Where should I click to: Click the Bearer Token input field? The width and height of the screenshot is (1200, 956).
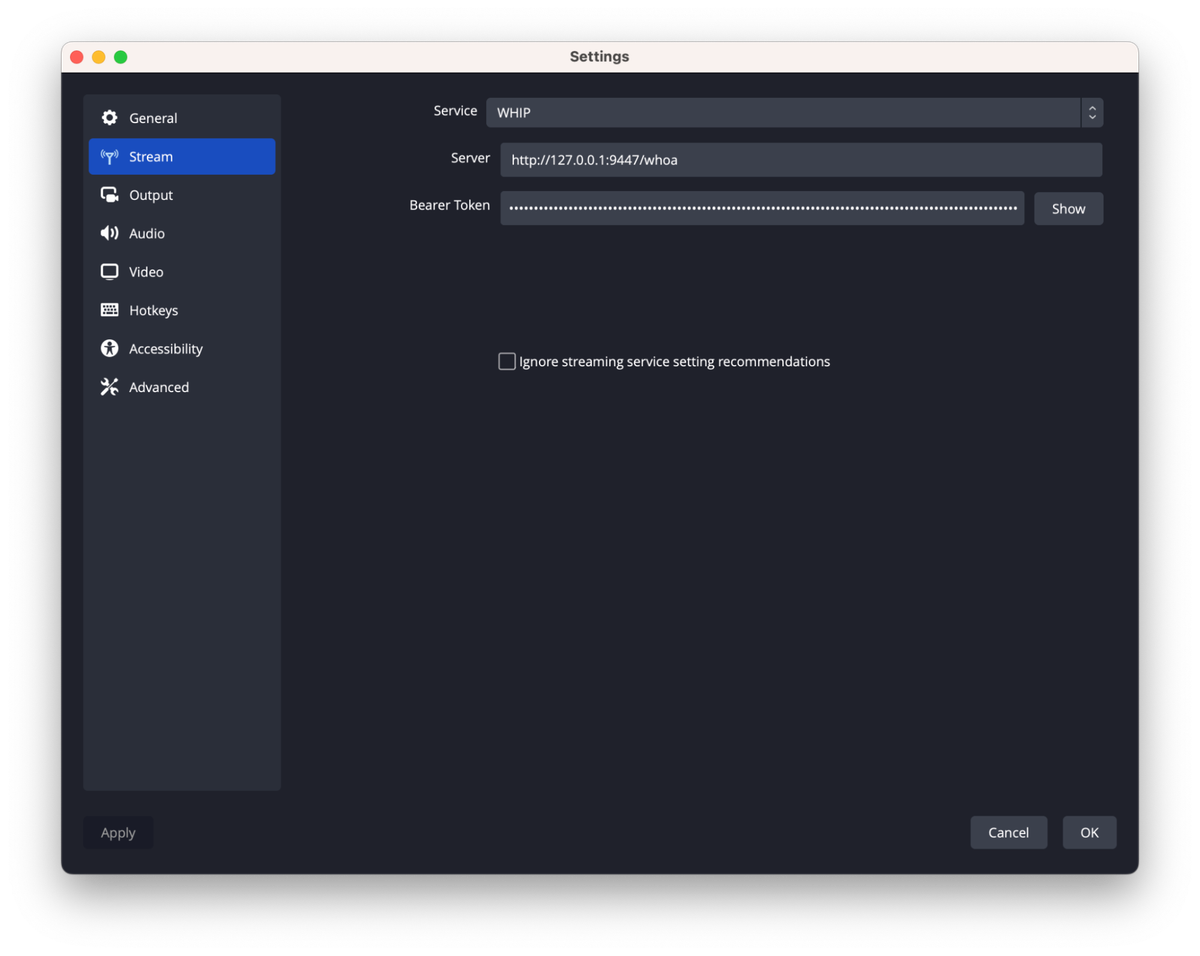[762, 208]
